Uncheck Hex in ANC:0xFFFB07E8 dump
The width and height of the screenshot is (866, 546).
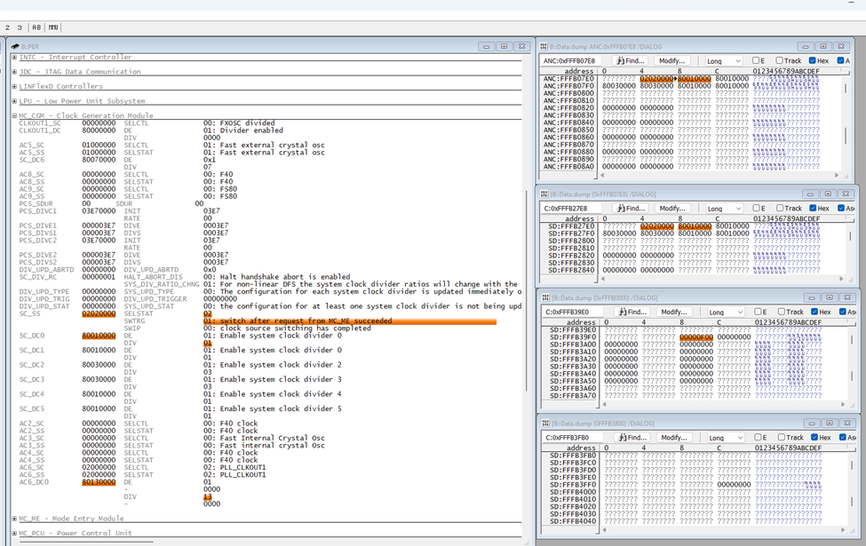click(812, 61)
